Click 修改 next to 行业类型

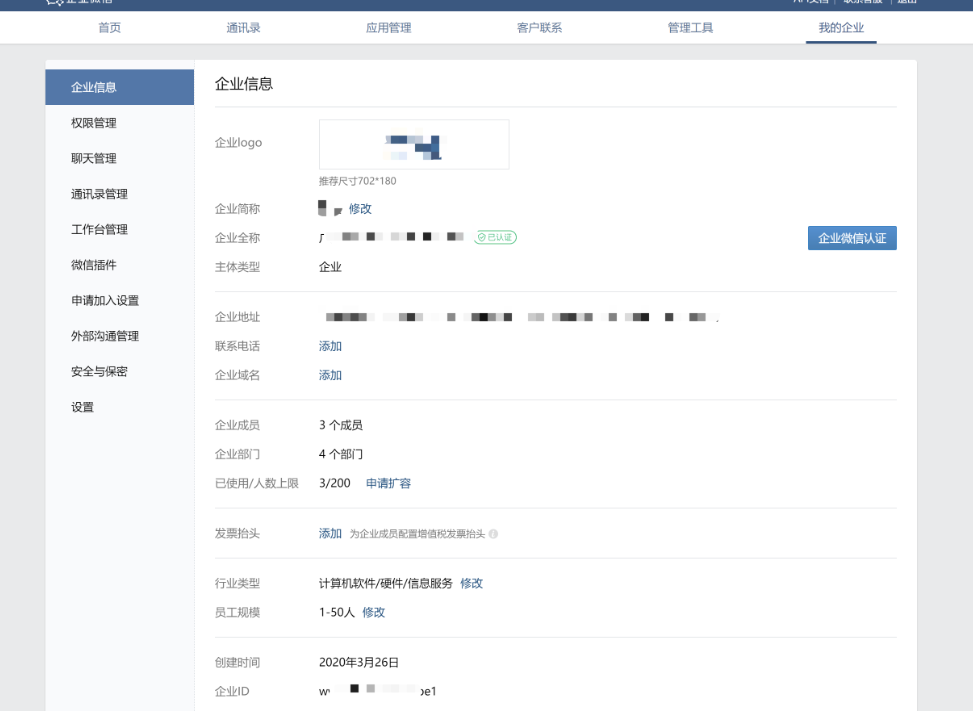[471, 583]
